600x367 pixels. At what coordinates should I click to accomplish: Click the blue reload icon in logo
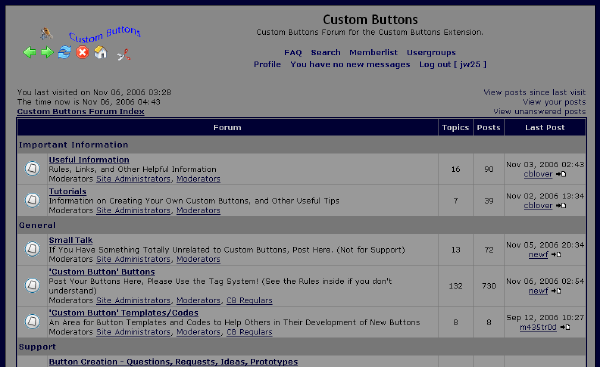point(64,52)
